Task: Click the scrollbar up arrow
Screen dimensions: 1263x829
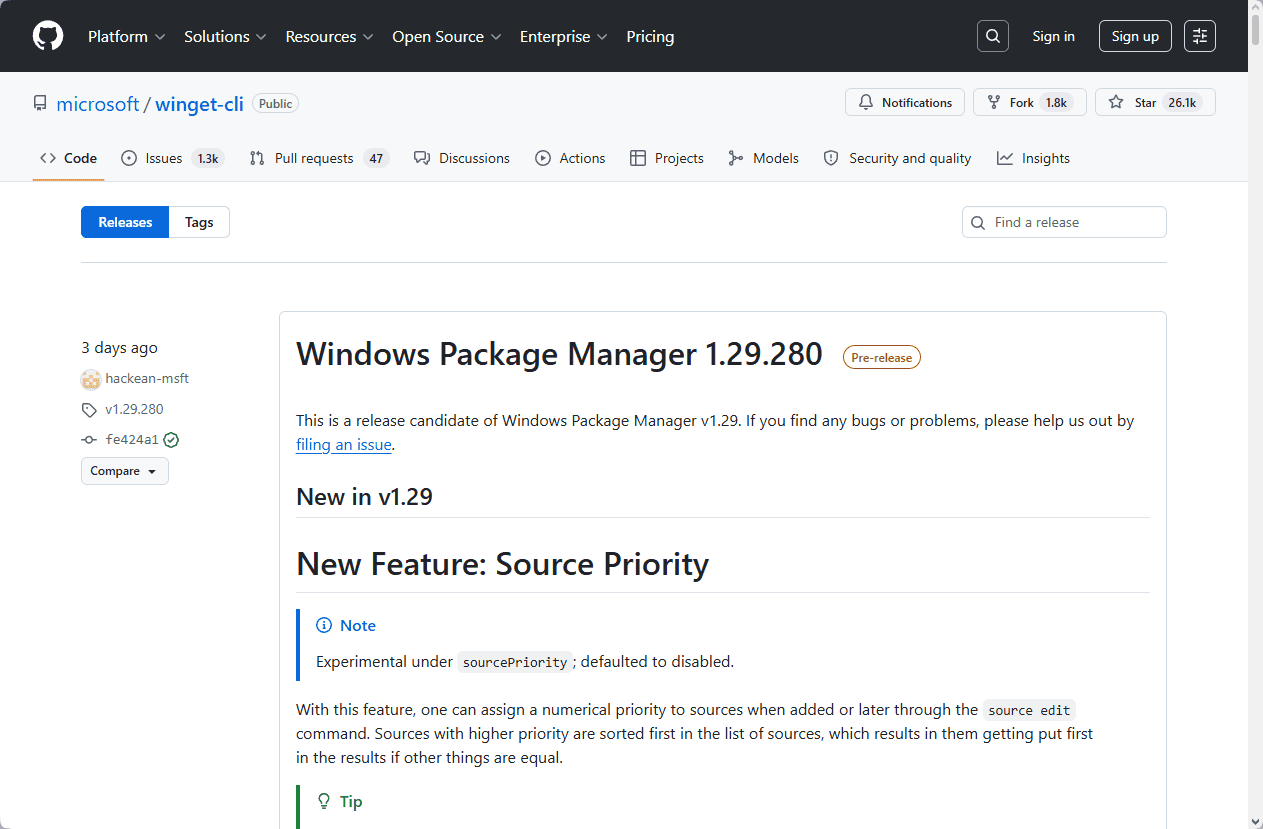Action: (1256, 7)
